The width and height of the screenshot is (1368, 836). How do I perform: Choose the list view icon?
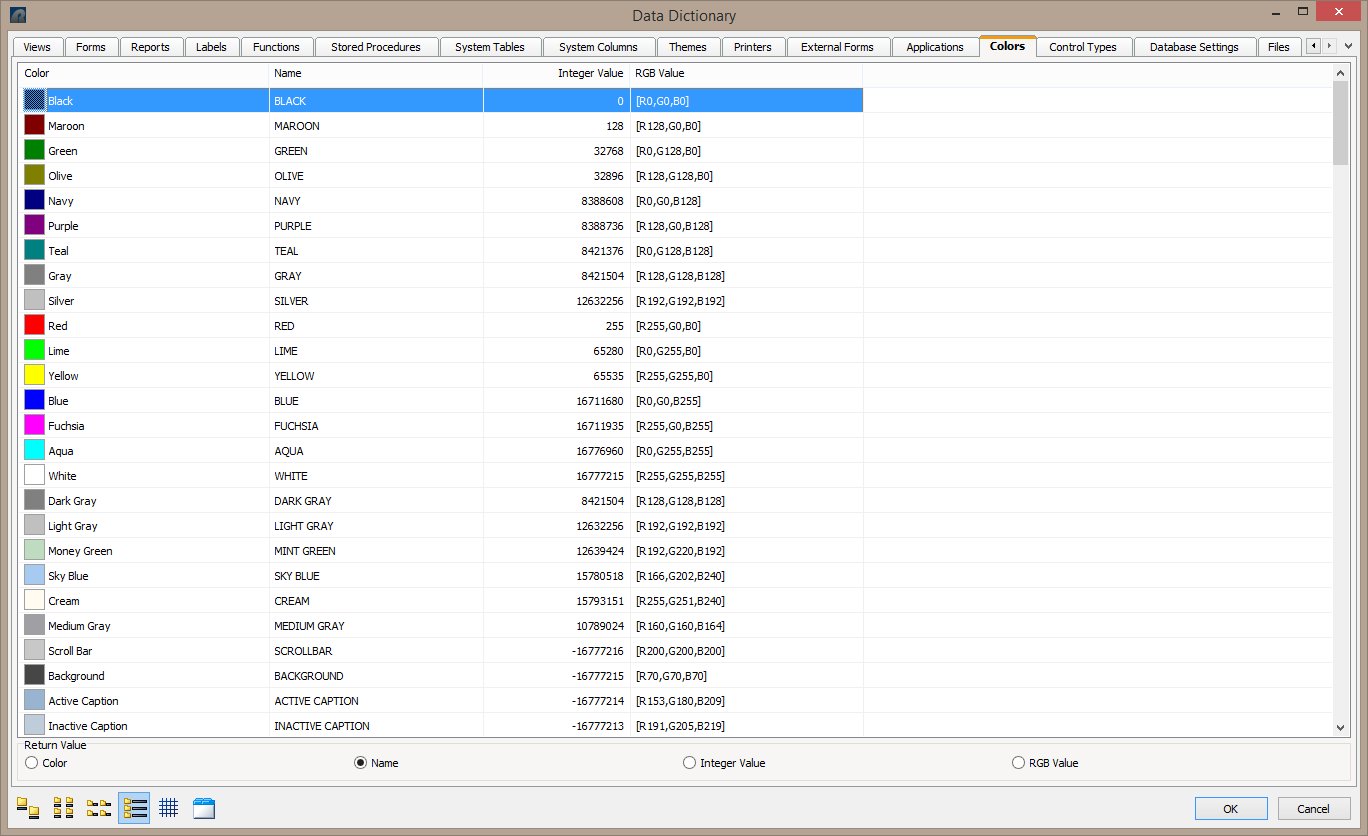(98, 808)
